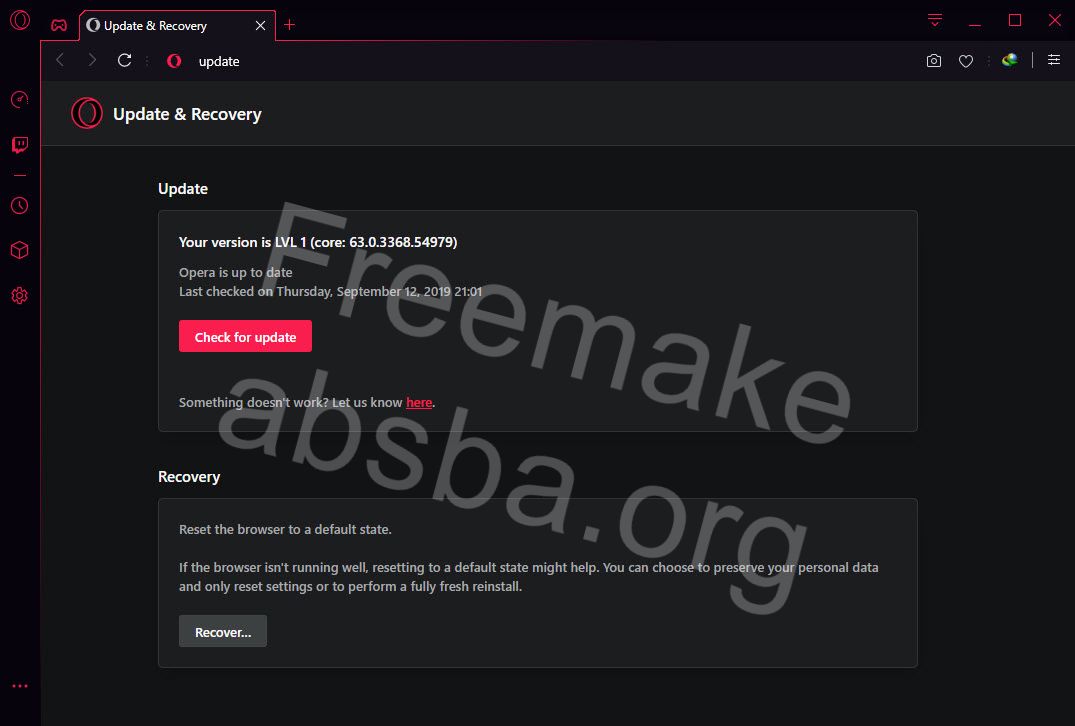Click 'Your version is LVL 1' text

coord(318,242)
